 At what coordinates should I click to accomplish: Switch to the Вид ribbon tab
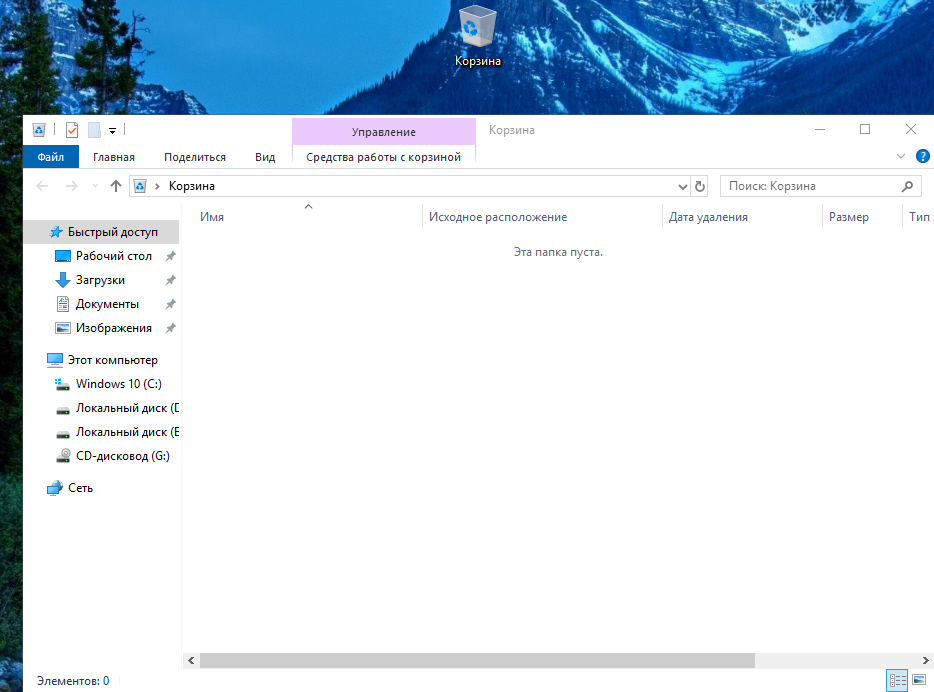(265, 157)
